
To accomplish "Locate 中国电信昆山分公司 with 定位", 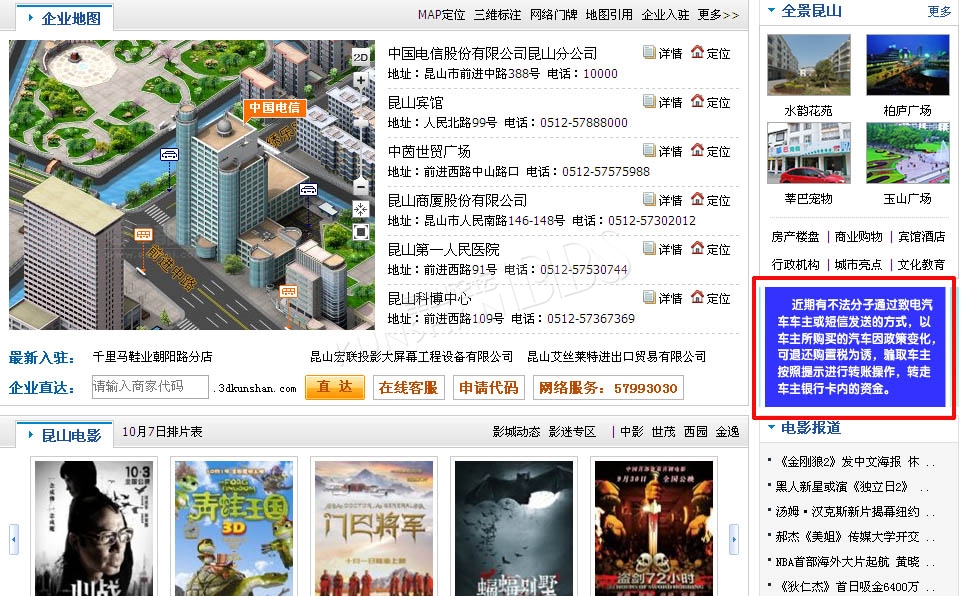I will click(x=711, y=54).
